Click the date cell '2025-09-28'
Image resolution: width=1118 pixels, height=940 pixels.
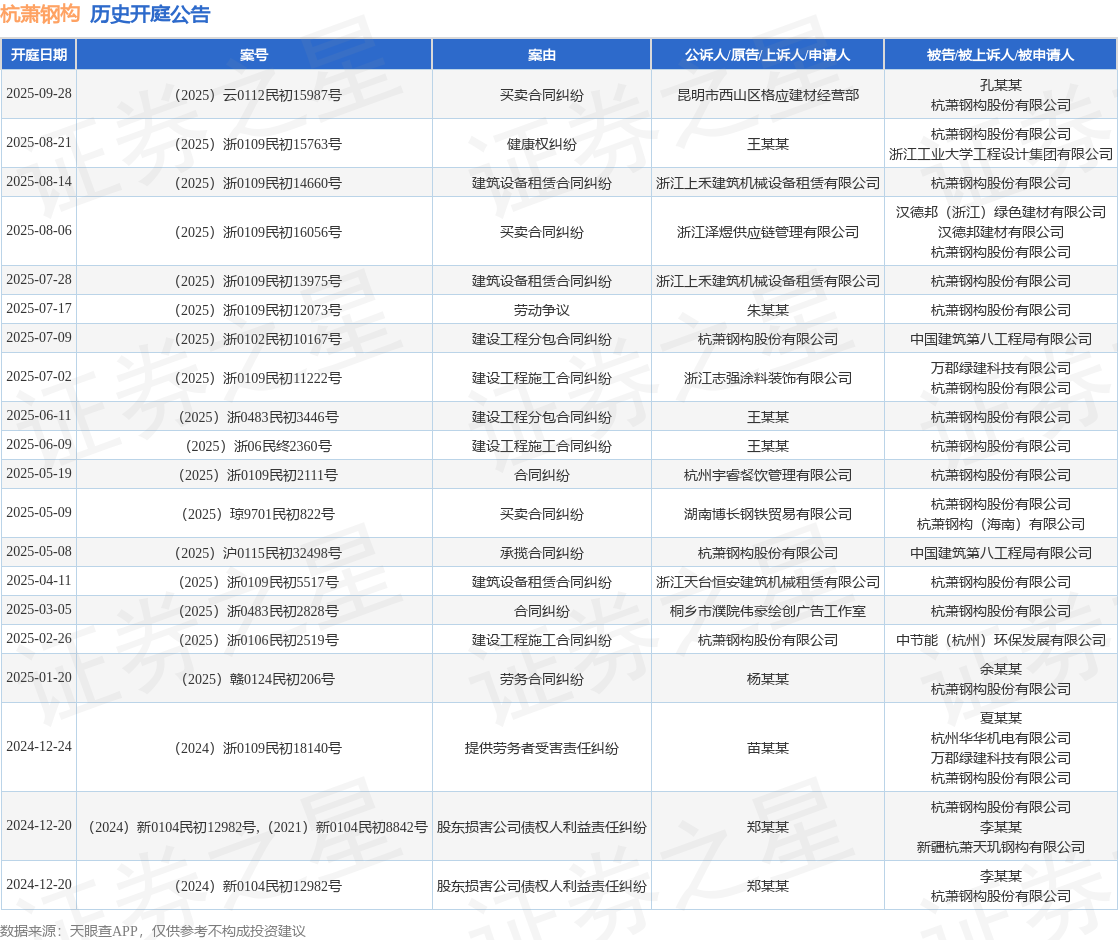[39, 93]
